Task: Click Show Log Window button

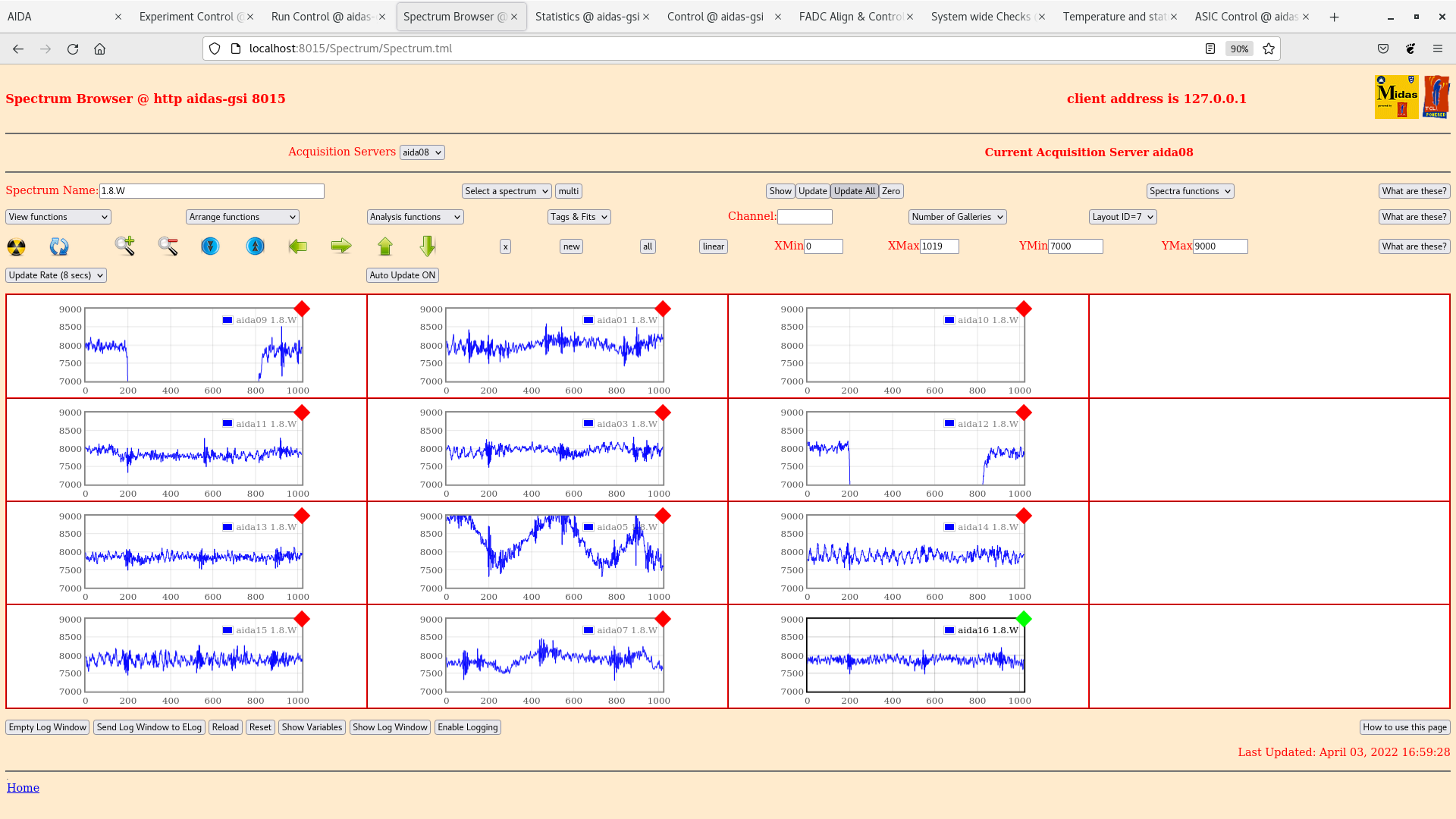Action: [x=391, y=727]
